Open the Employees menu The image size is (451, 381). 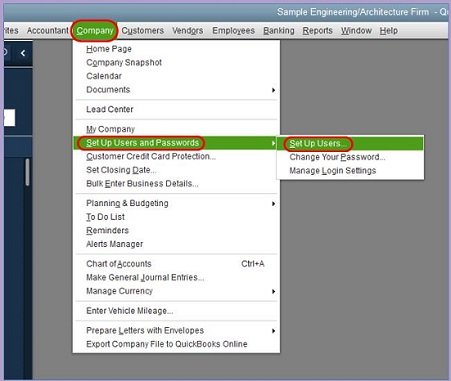[x=233, y=31]
